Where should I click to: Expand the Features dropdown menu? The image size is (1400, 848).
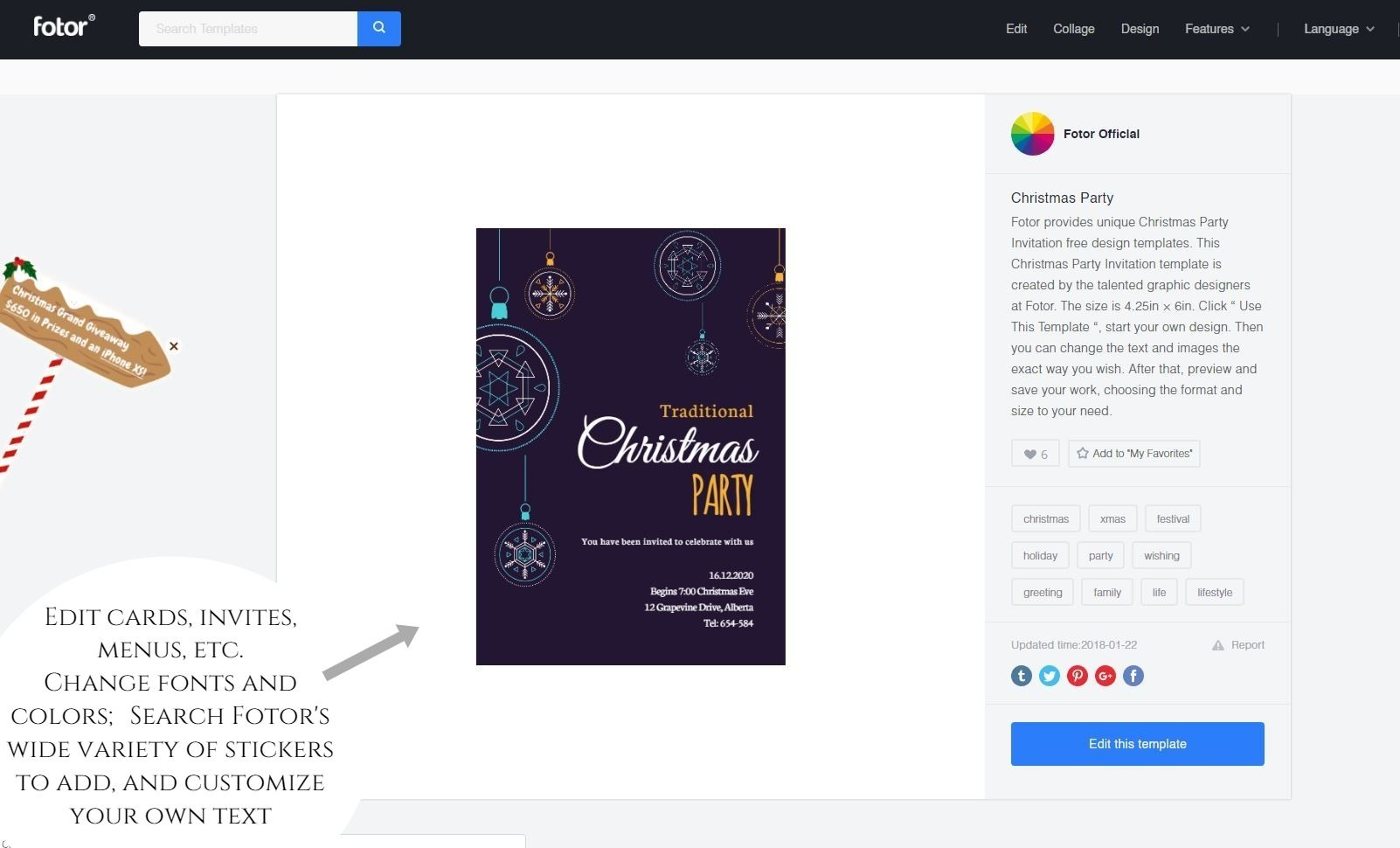[1217, 29]
